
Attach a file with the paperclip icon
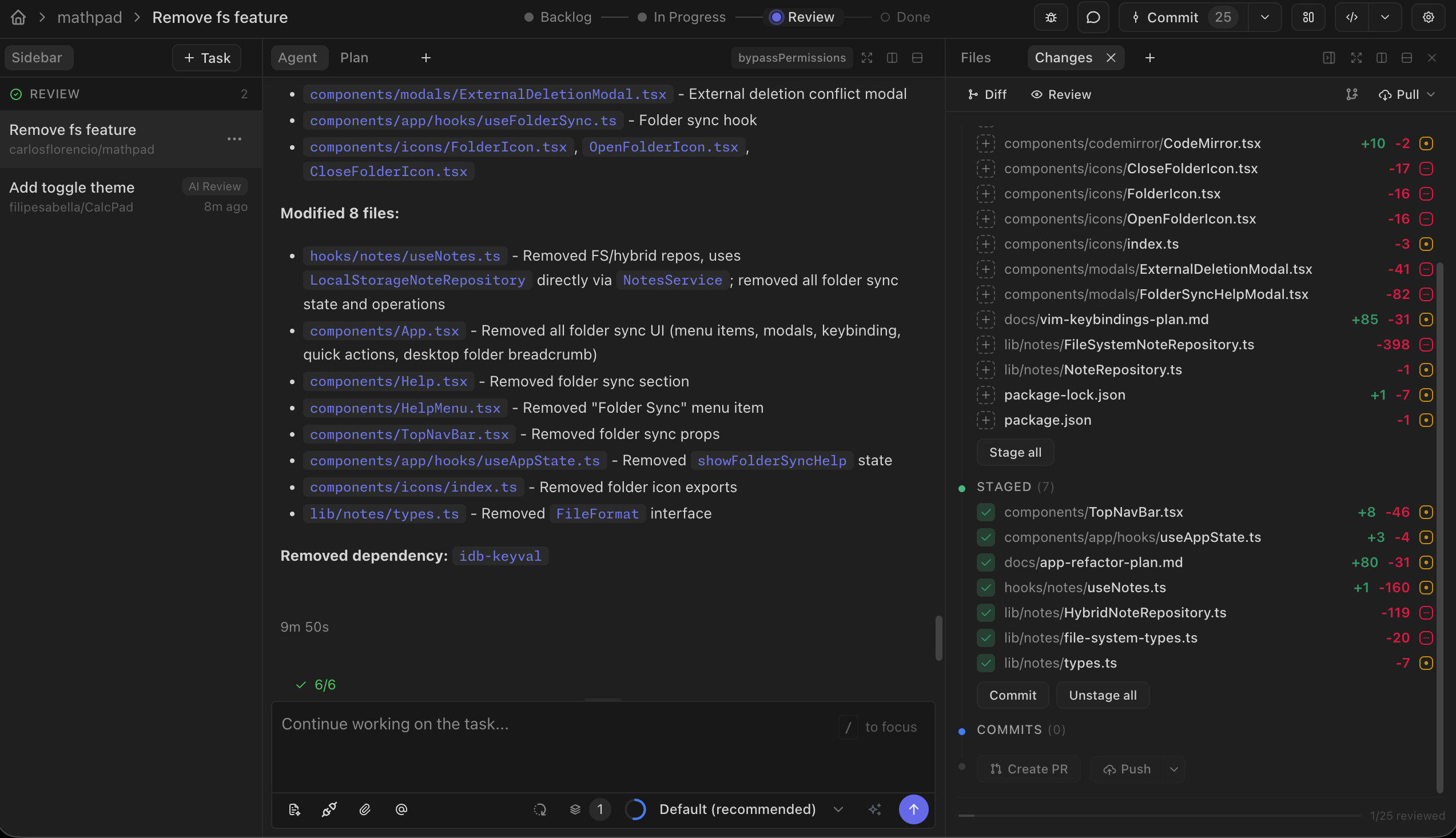[x=365, y=809]
